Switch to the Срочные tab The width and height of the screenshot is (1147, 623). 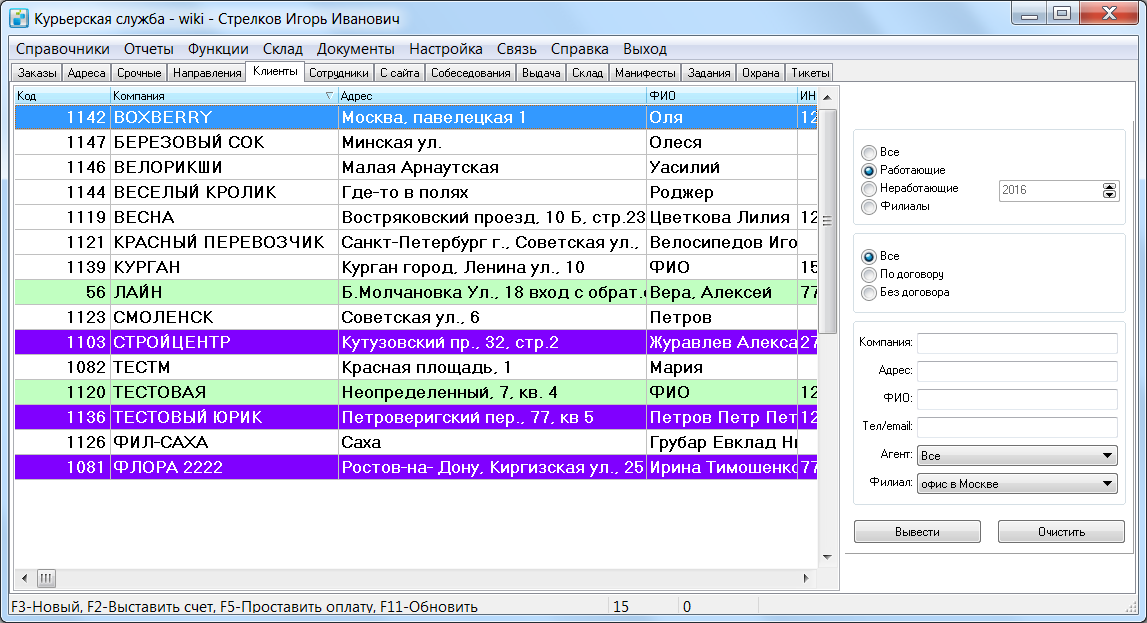click(139, 73)
